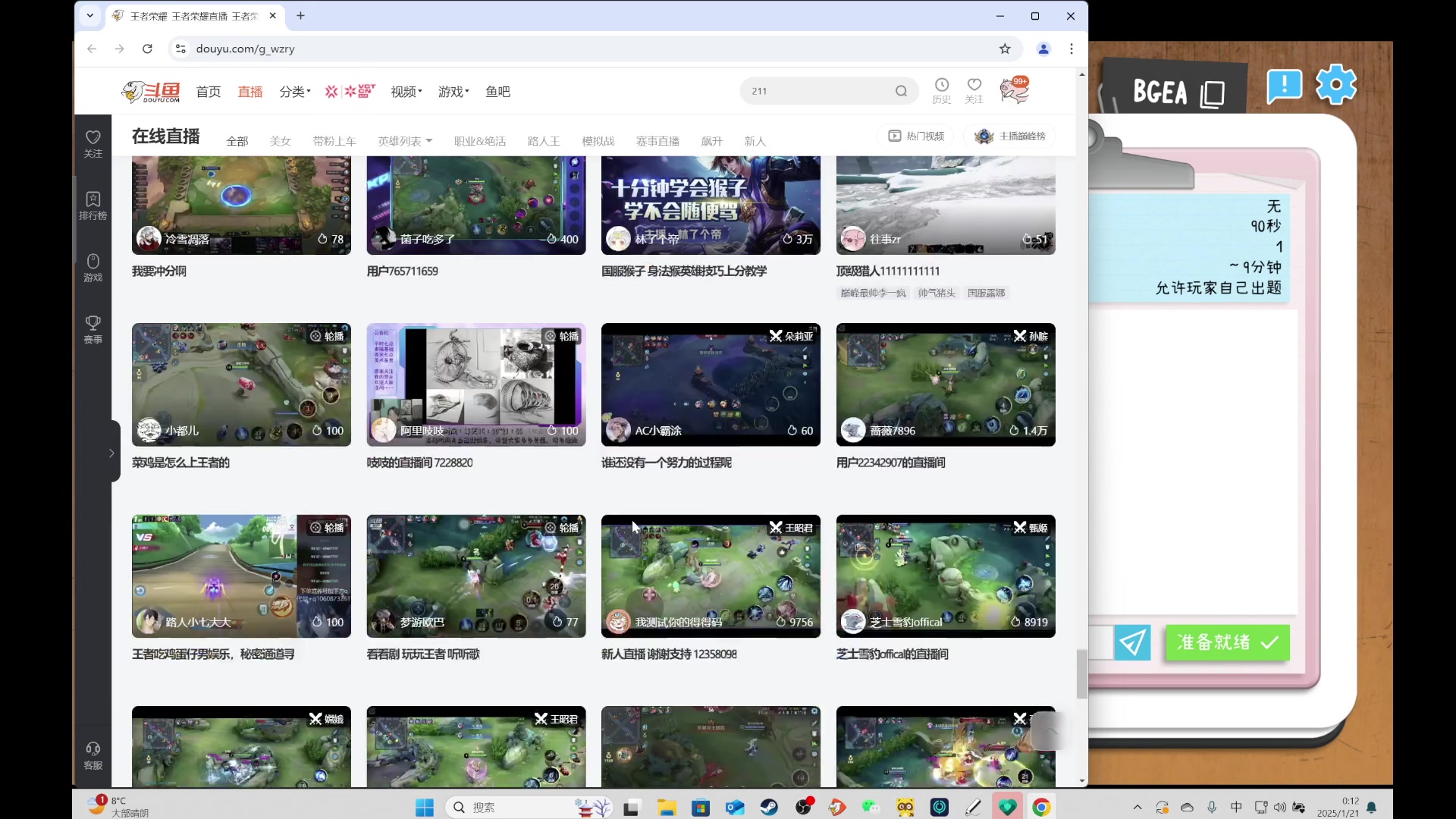Reload the douyu page
Screen dimensions: 1456x819
click(x=147, y=49)
